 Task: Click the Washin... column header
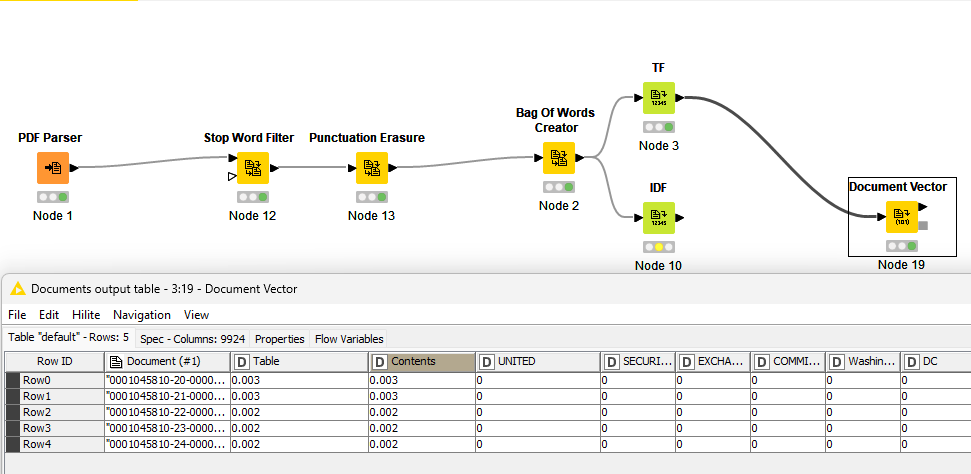(863, 361)
